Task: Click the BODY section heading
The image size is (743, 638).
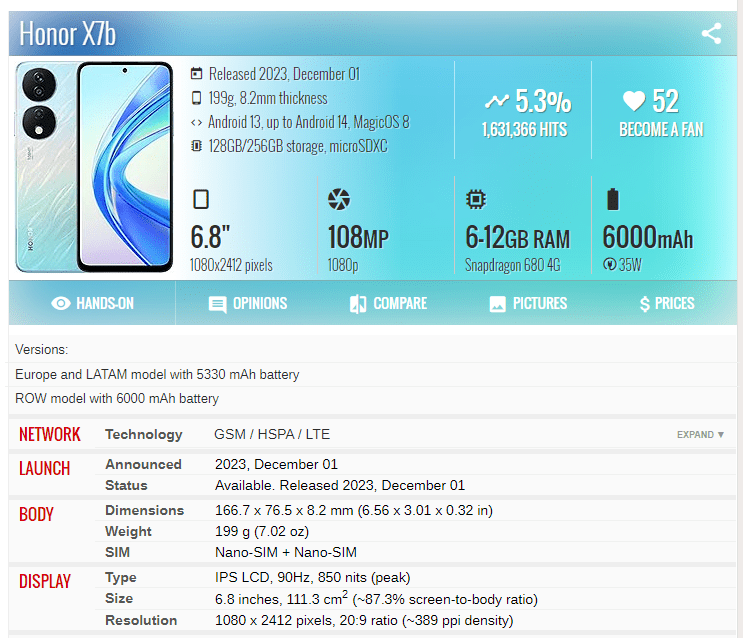Action: click(37, 514)
